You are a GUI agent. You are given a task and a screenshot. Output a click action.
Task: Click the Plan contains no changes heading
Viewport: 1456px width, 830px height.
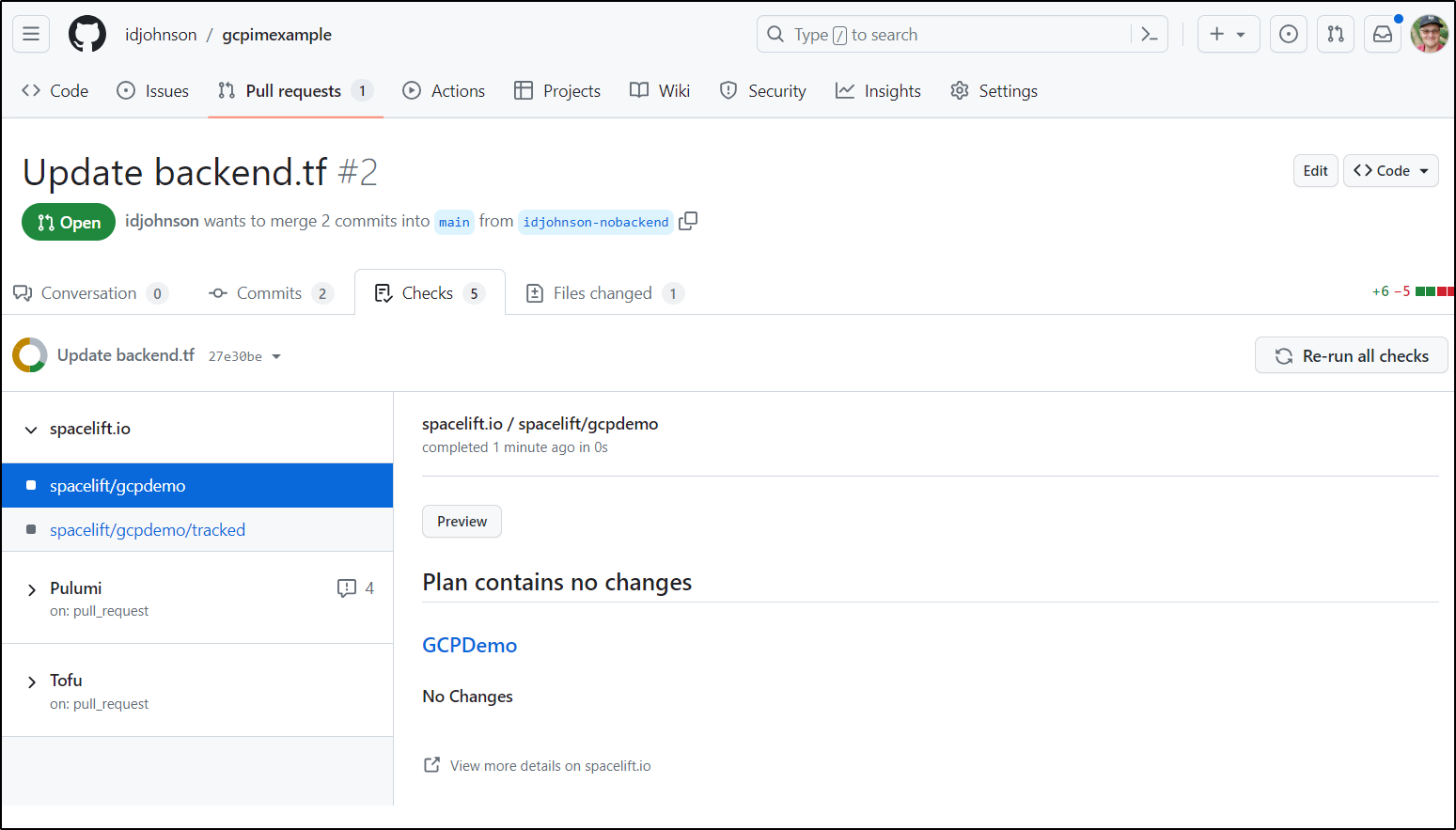[x=556, y=582]
